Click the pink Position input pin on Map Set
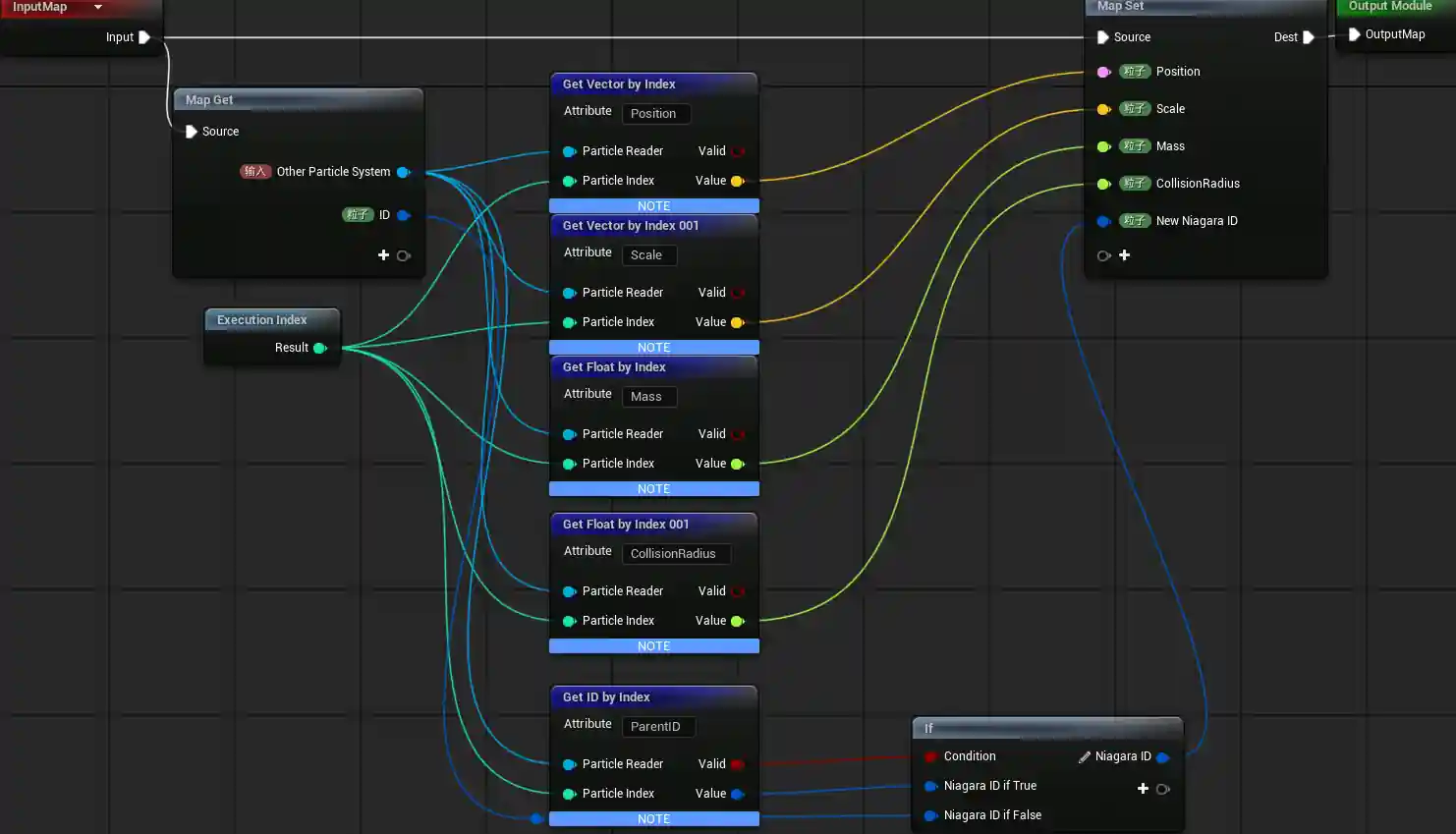The width and height of the screenshot is (1456, 834). coord(1103,72)
